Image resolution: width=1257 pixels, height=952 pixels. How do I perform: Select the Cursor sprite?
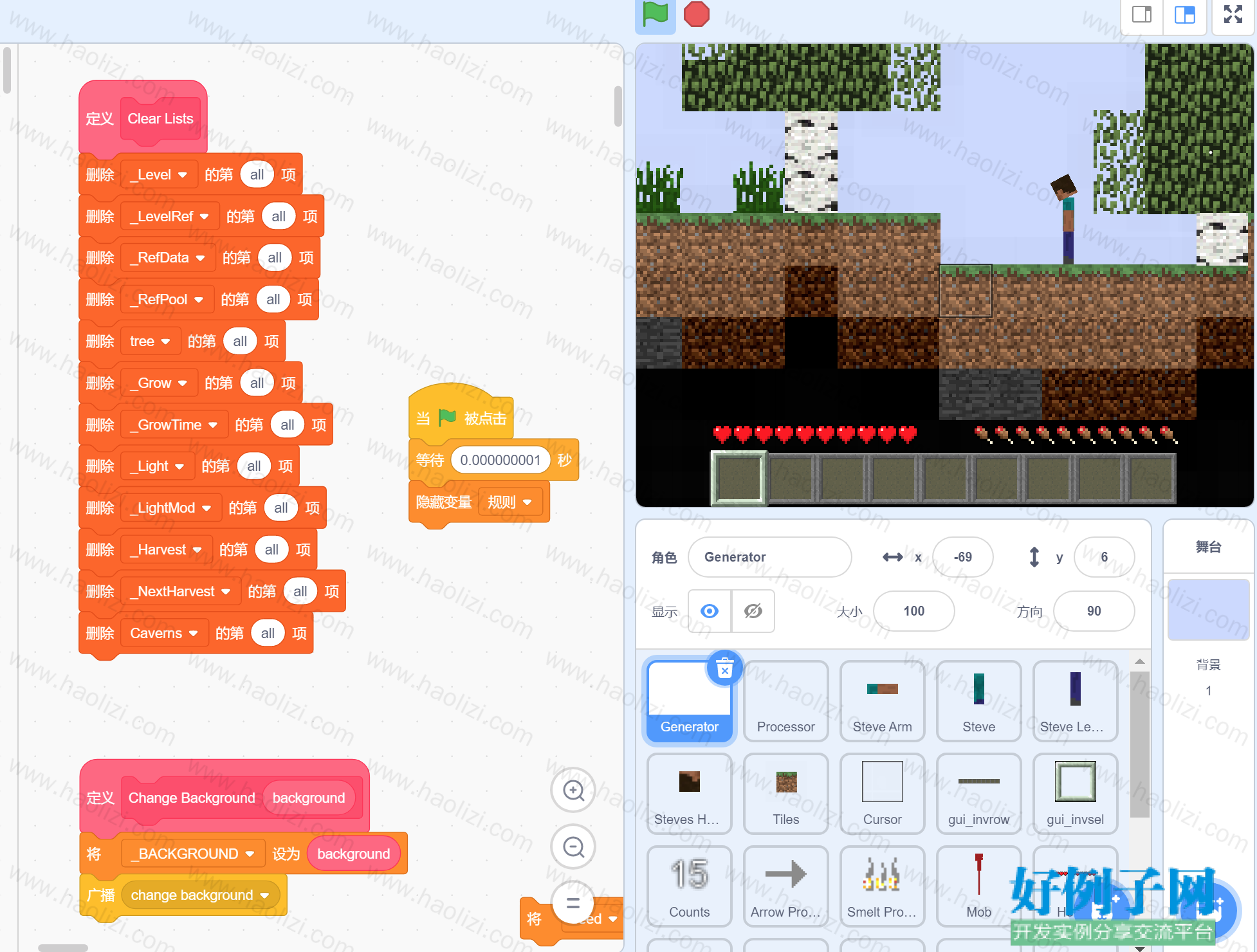[x=882, y=794]
